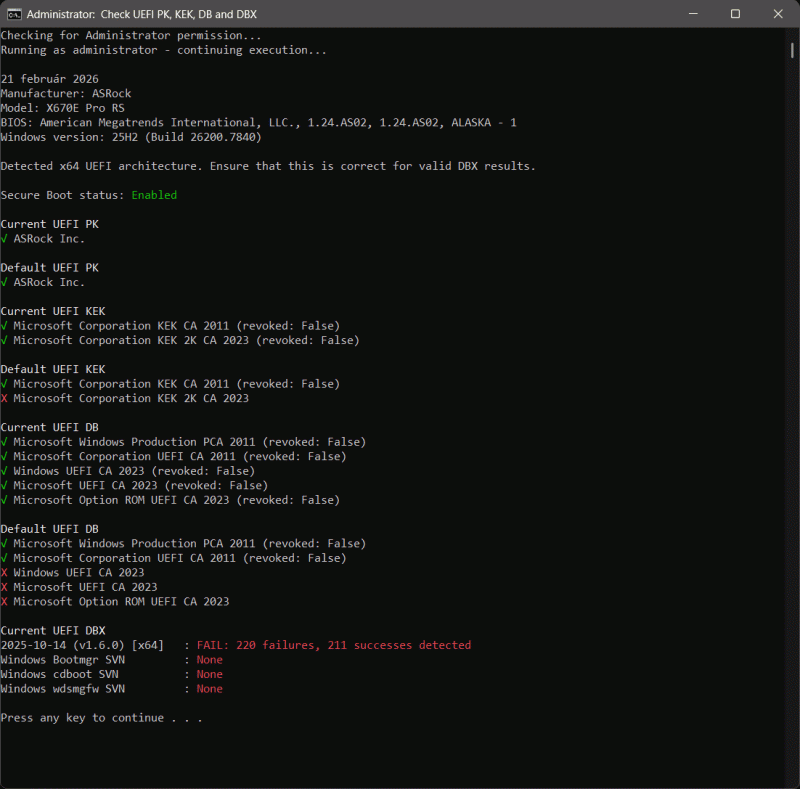Viewport: 800px width, 789px height.
Task: Click 'Default UEFI KEK' heading
Action: (x=53, y=369)
